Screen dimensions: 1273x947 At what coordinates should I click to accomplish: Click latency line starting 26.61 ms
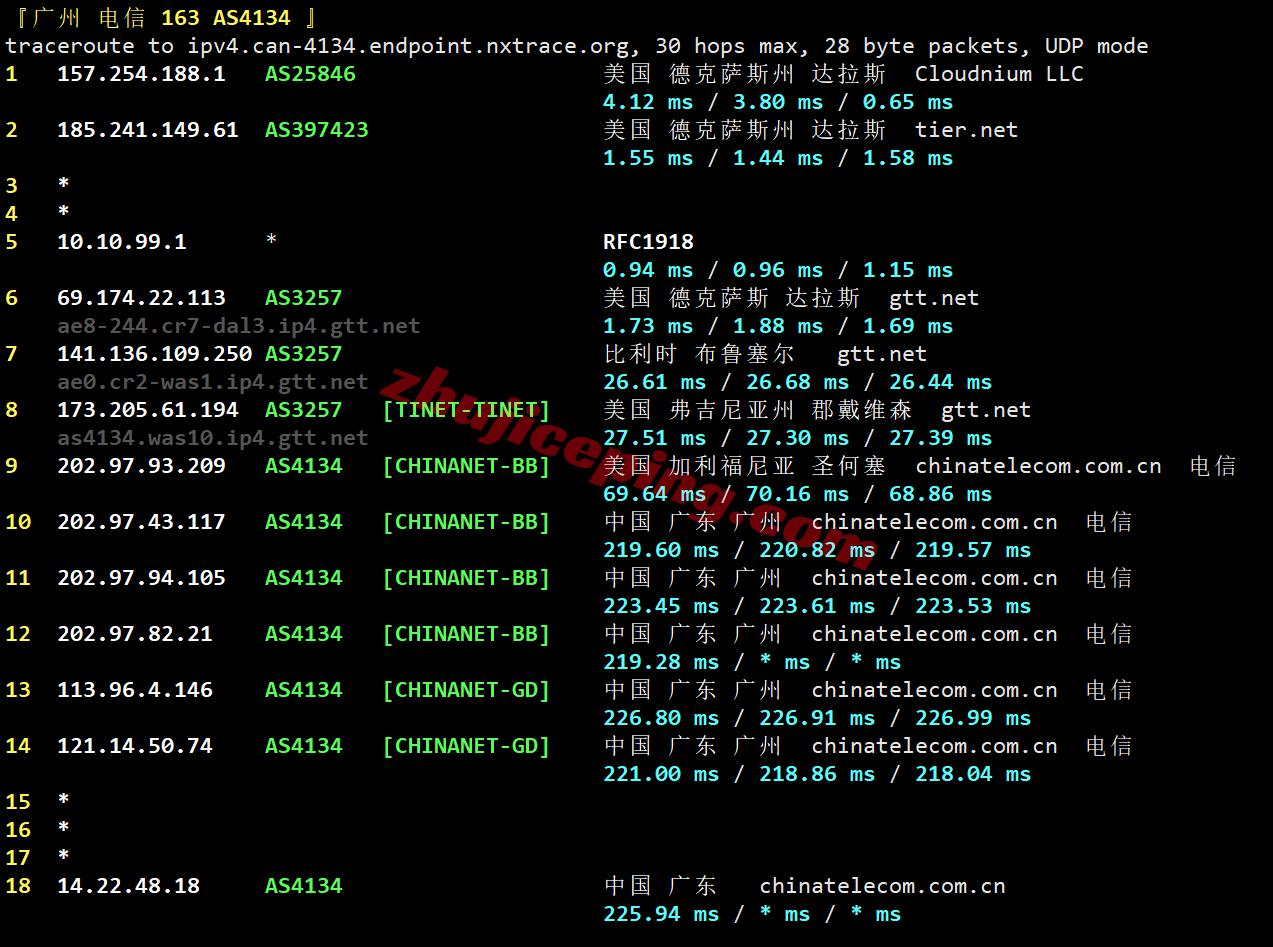click(798, 382)
